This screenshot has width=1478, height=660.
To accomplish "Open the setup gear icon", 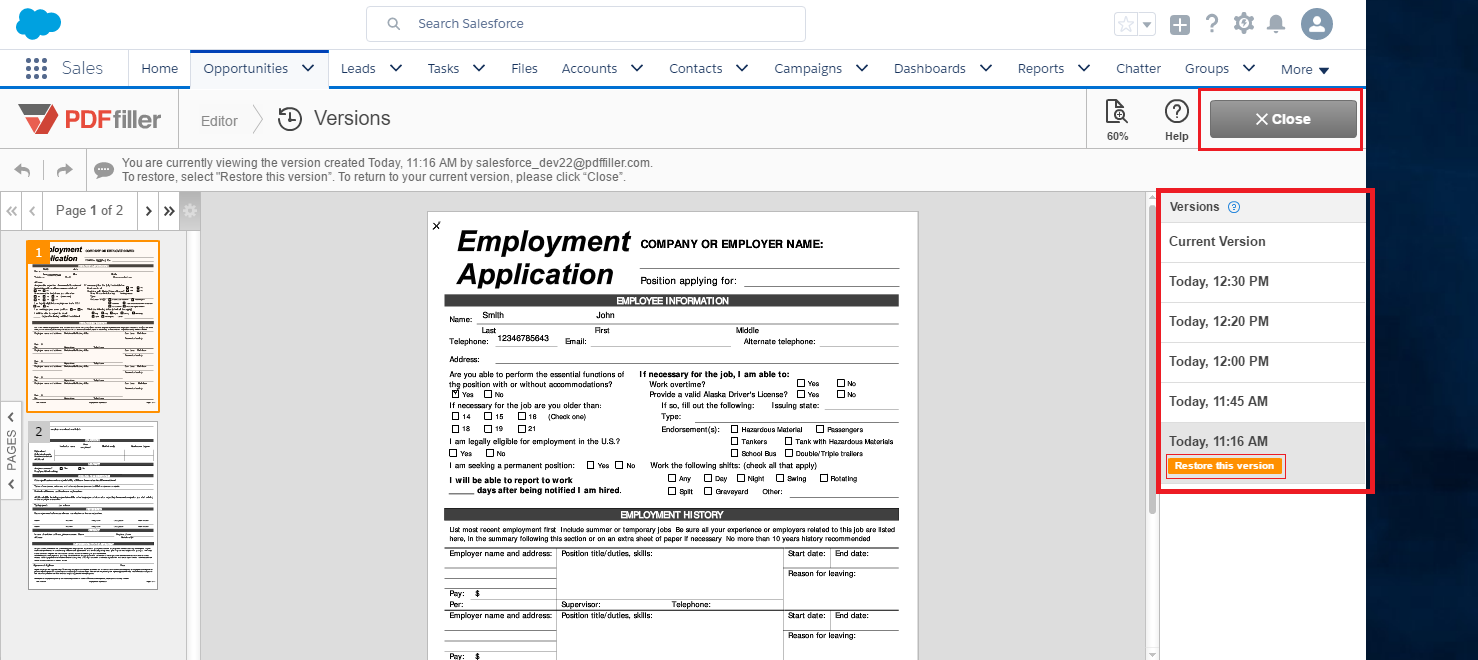I will pyautogui.click(x=1244, y=24).
